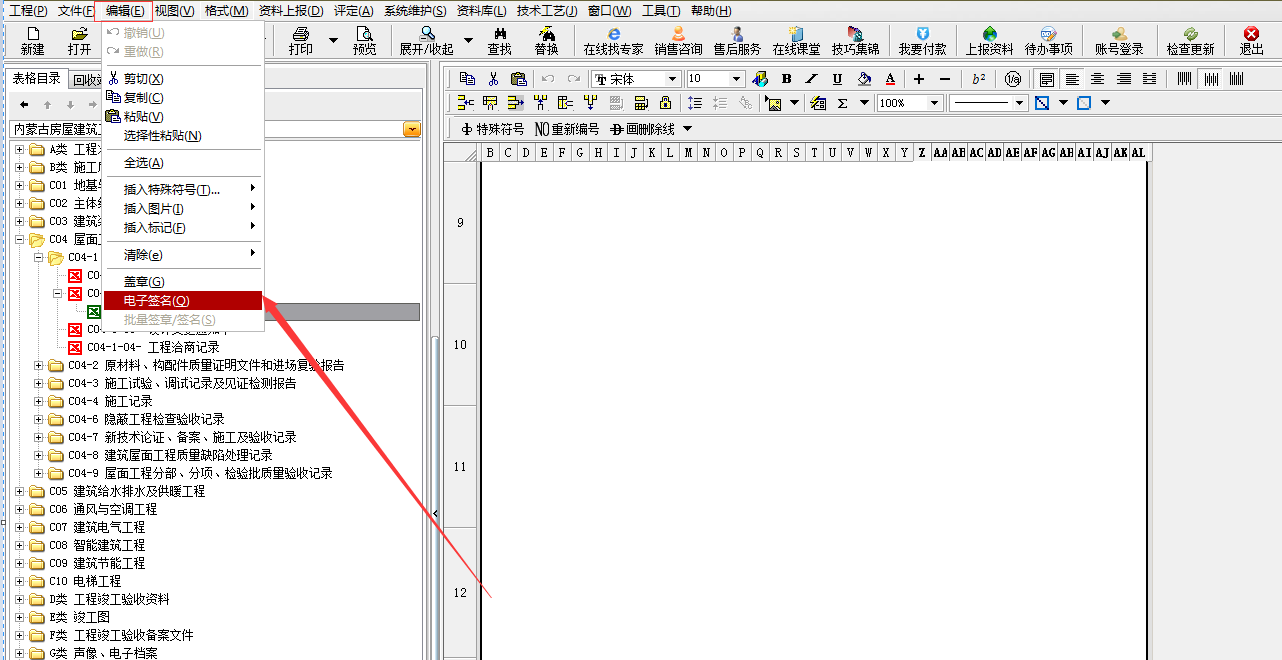The width and height of the screenshot is (1282, 660).
Task: Open the 账号登录 account login
Action: pos(1119,40)
